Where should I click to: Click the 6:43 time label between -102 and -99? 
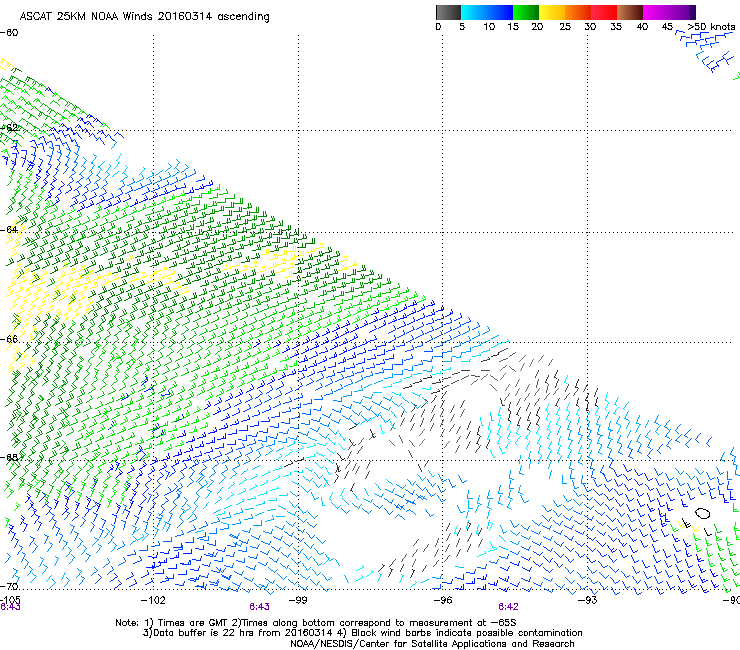[259, 607]
